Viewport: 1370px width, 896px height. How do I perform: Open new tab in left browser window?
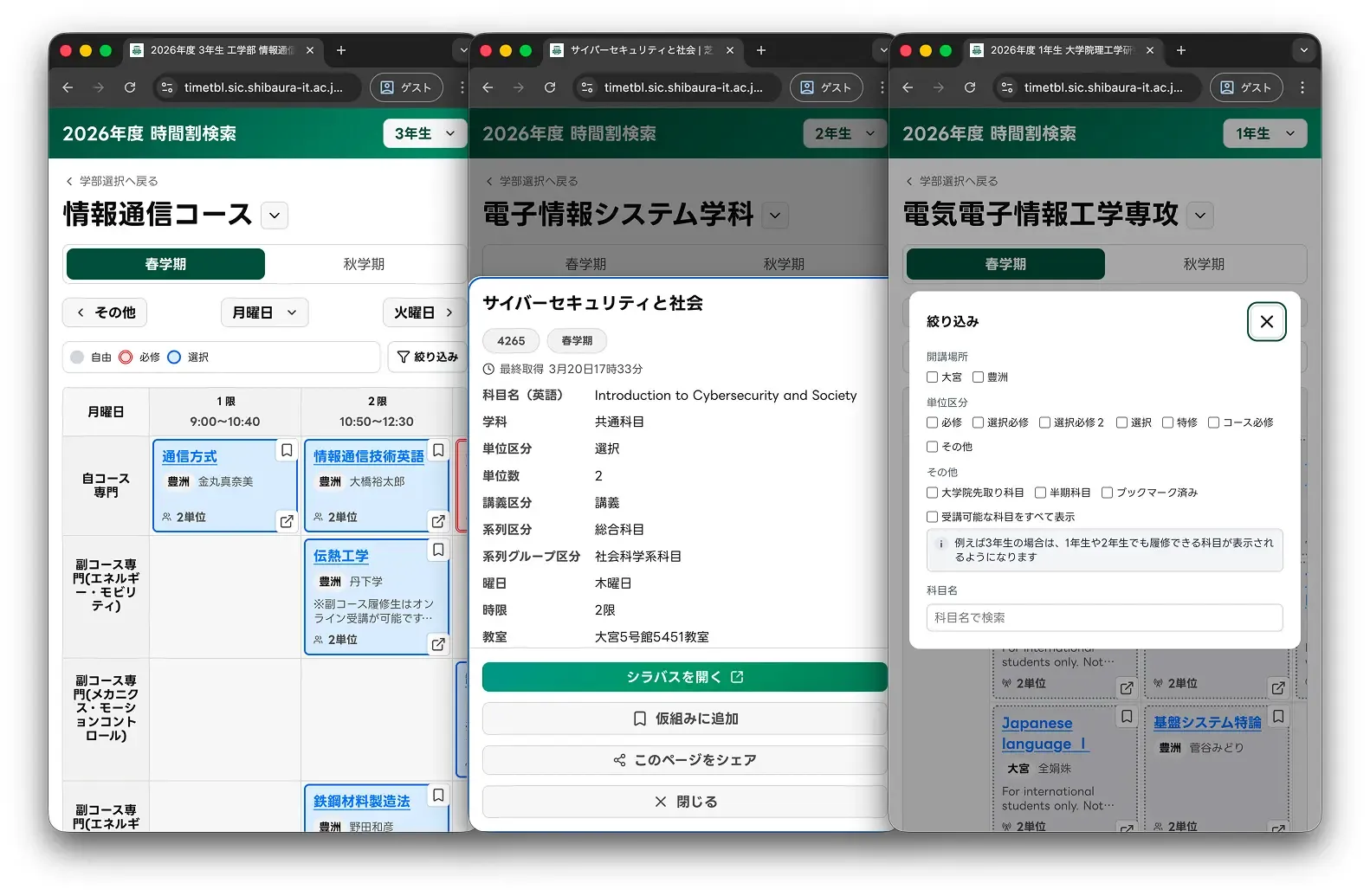click(x=341, y=50)
